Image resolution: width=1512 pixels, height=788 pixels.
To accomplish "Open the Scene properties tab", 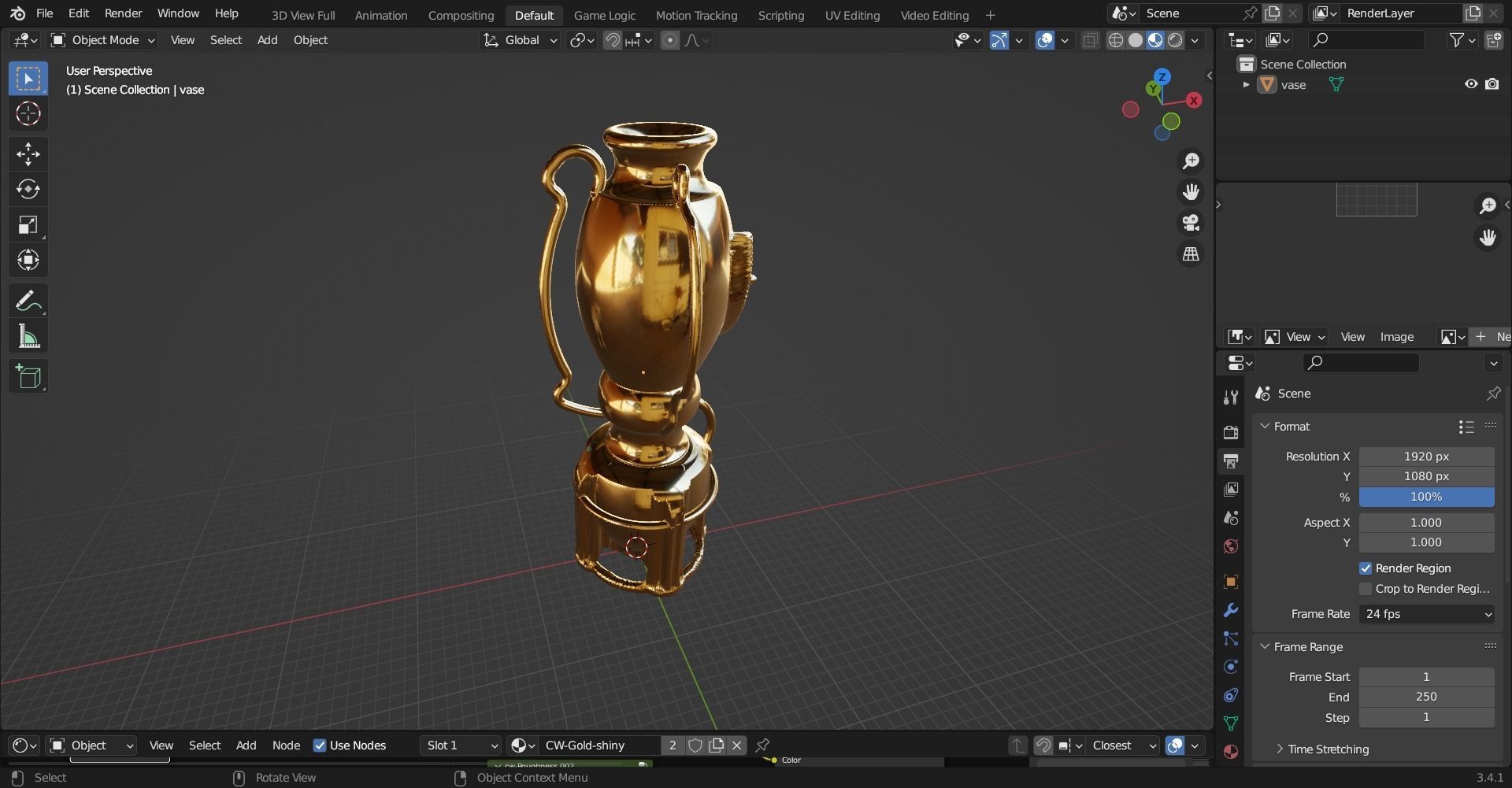I will 1231,517.
